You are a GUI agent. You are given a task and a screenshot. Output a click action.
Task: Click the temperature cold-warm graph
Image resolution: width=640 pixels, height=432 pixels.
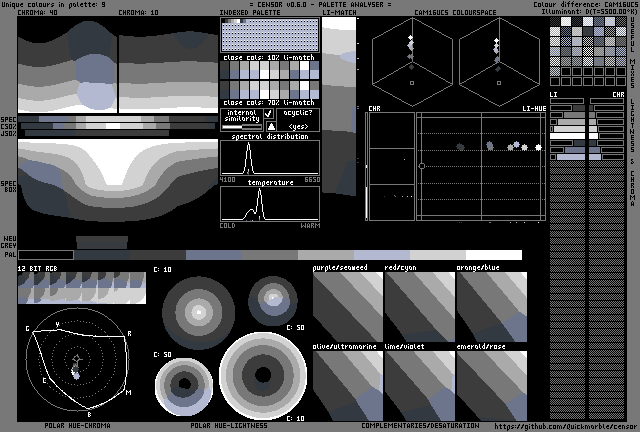pos(270,204)
